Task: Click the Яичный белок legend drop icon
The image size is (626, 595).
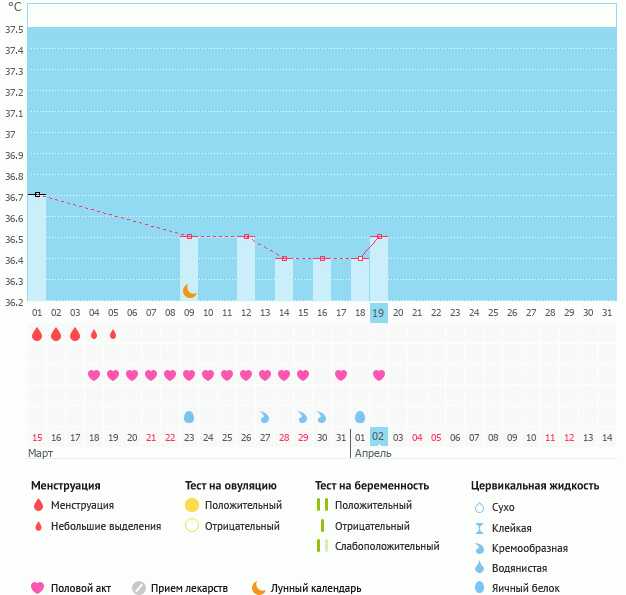Action: click(x=479, y=588)
